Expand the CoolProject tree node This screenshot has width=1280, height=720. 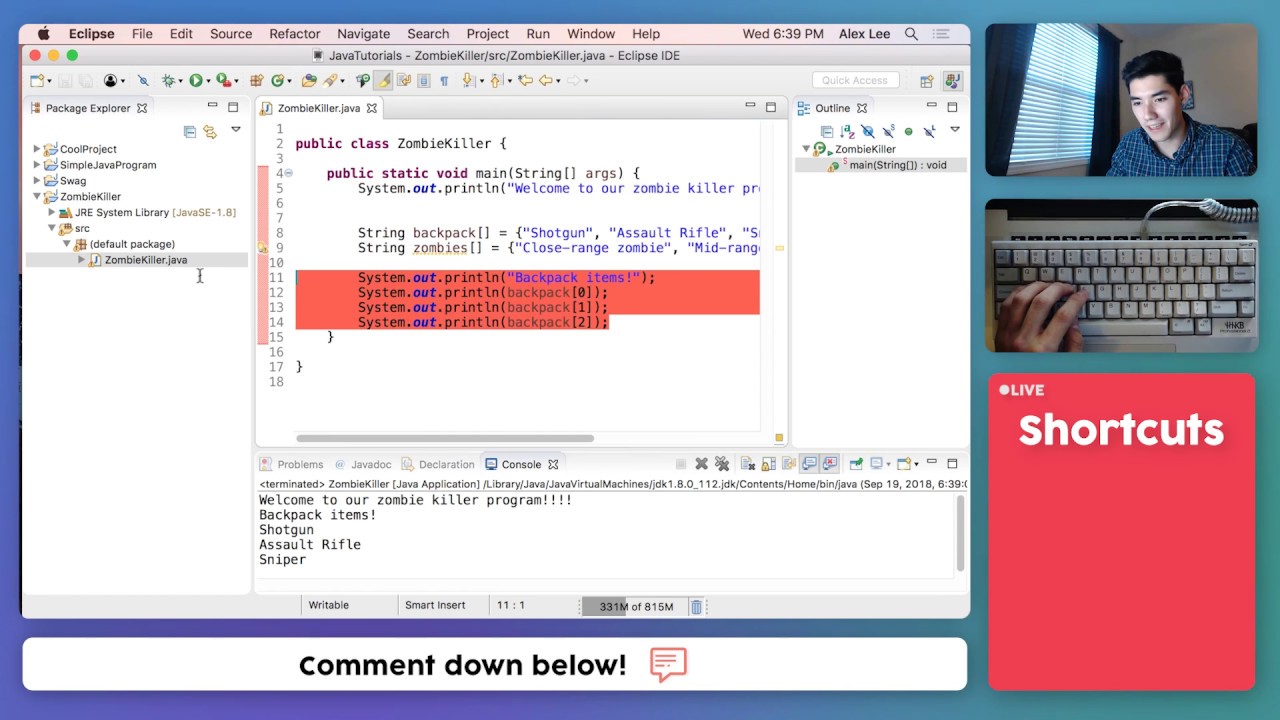37,149
